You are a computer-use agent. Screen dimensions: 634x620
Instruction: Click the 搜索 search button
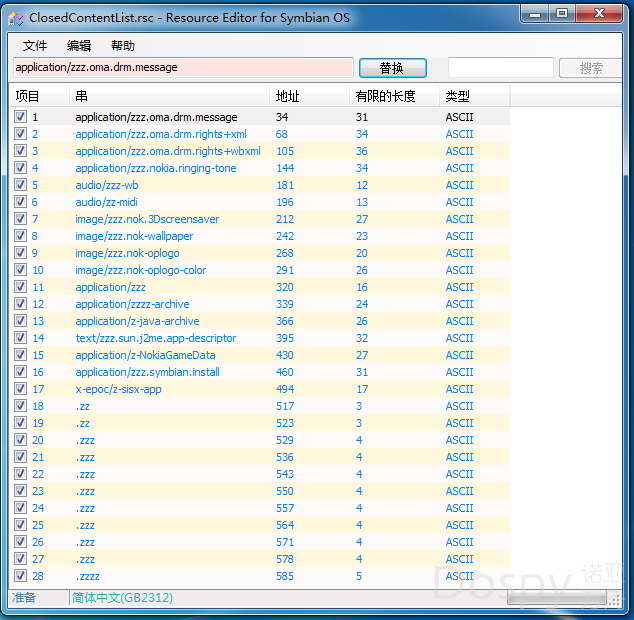coord(591,68)
